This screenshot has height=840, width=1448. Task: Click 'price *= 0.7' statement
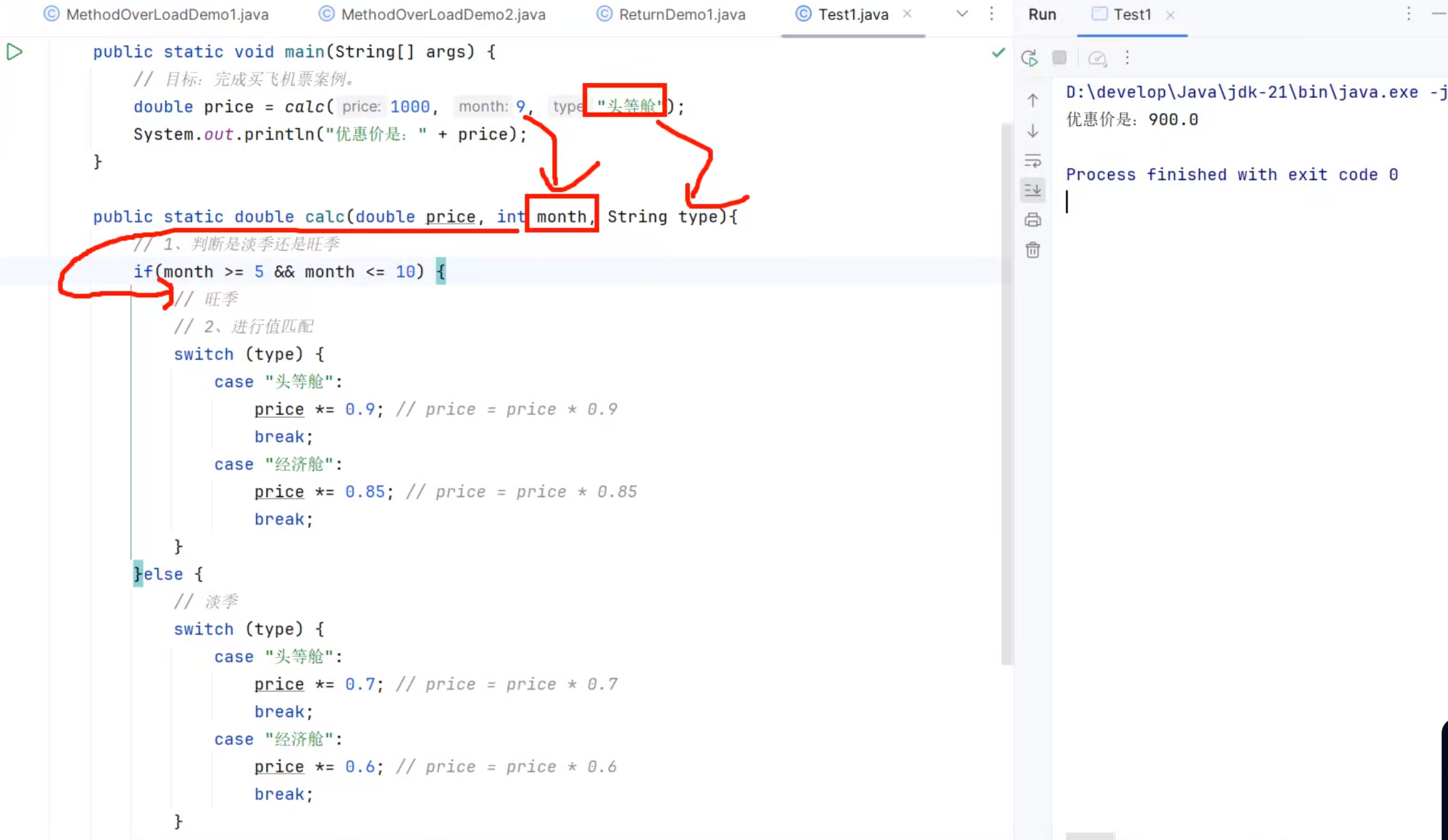pos(318,684)
